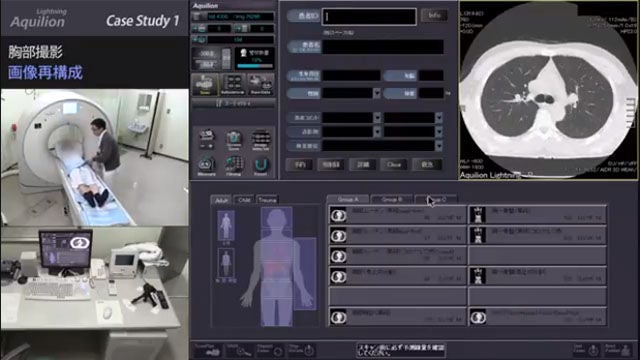Click the leftmost gantry icon on bottom bar
Screen dimensions: 640x360
[208, 350]
